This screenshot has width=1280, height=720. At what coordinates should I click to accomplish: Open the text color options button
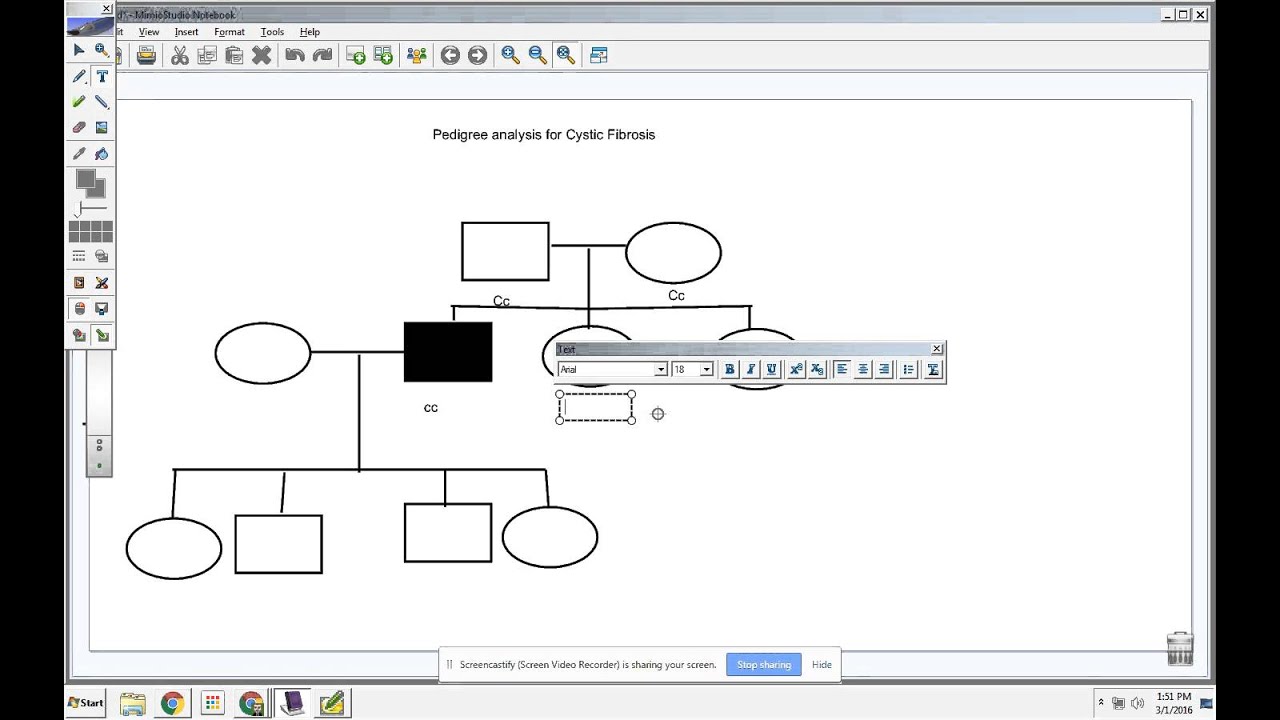pos(933,369)
